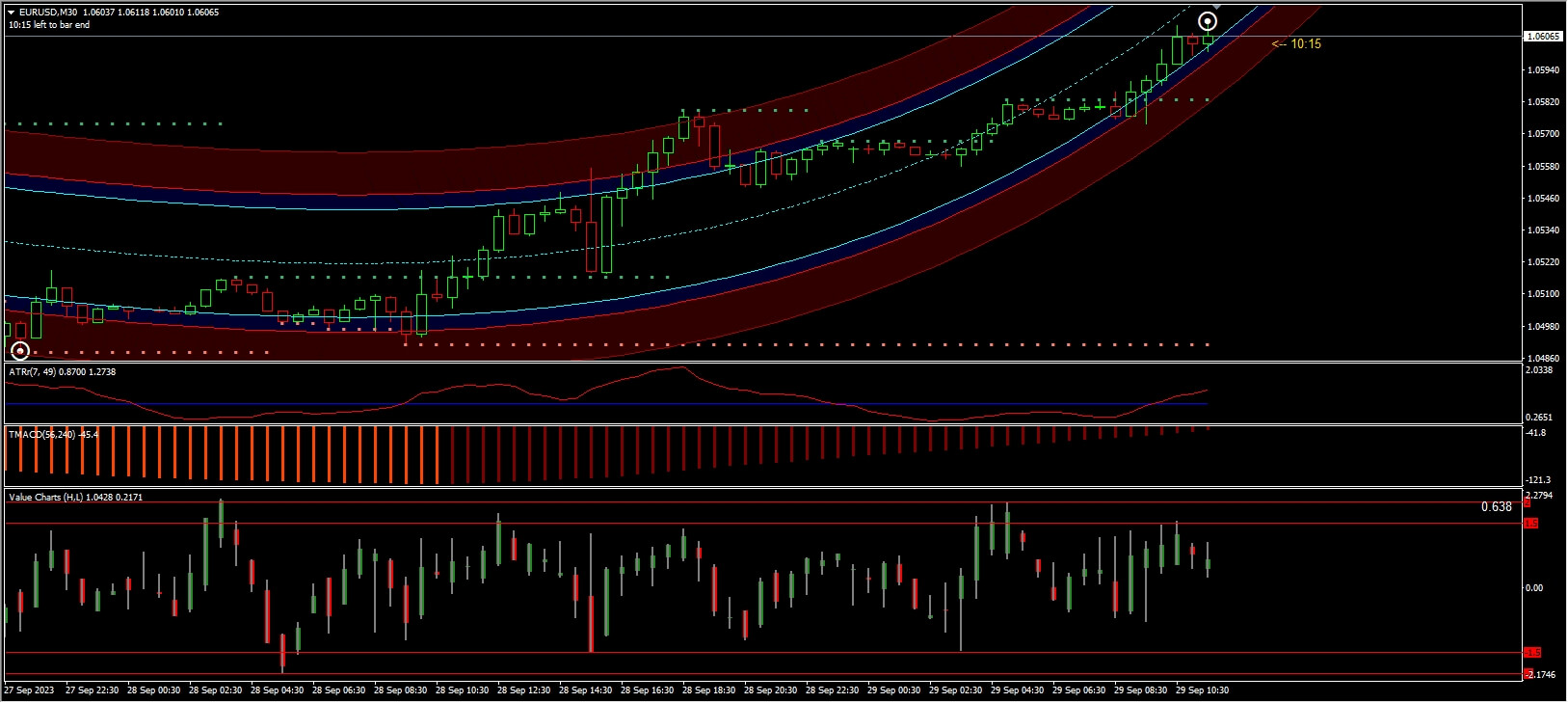
Task: Click the 29 Sep 00:30 time label
Action: coord(894,690)
